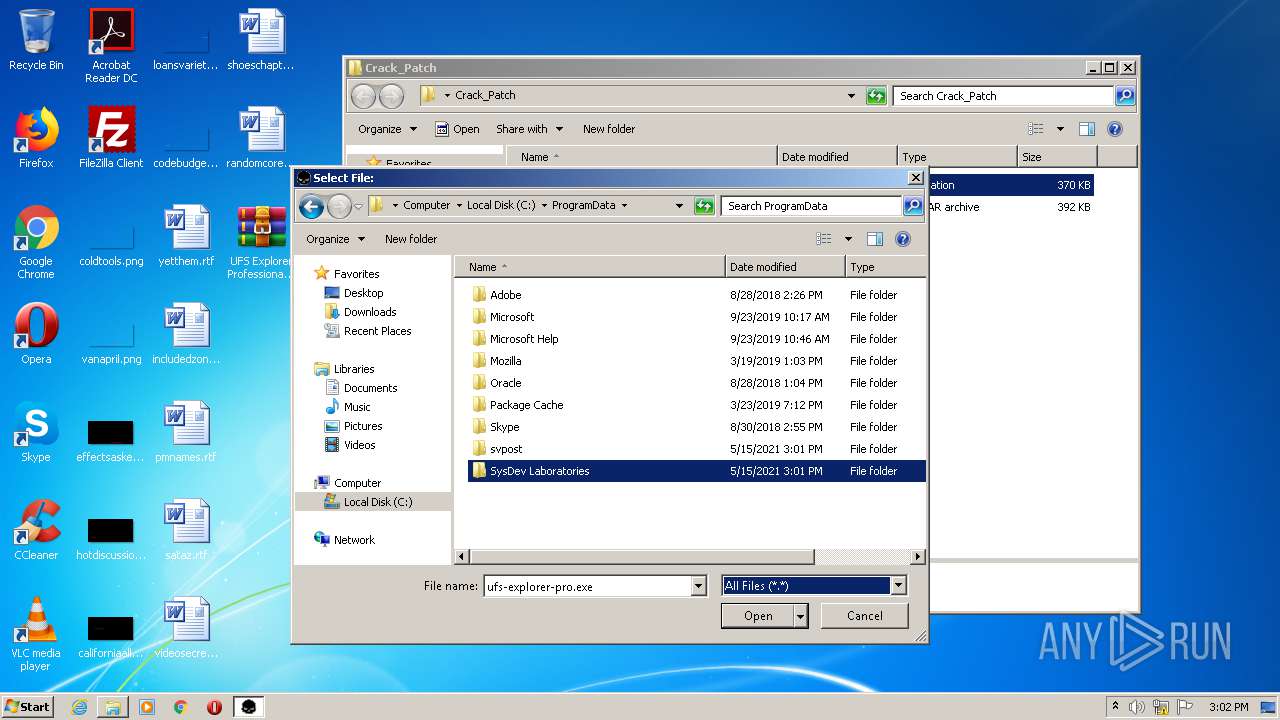Change view icon in Select File dialog
Screen dimensions: 1280x720
pyautogui.click(x=824, y=239)
